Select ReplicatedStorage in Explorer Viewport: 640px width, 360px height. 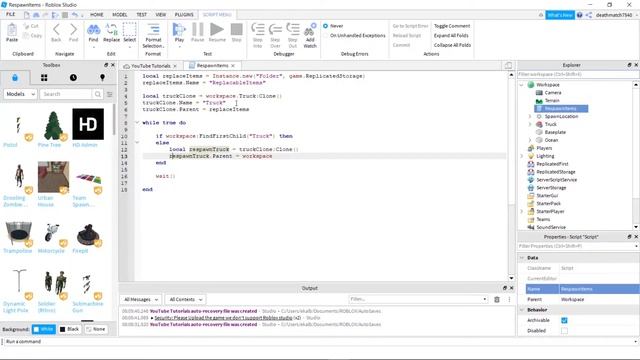coord(556,172)
